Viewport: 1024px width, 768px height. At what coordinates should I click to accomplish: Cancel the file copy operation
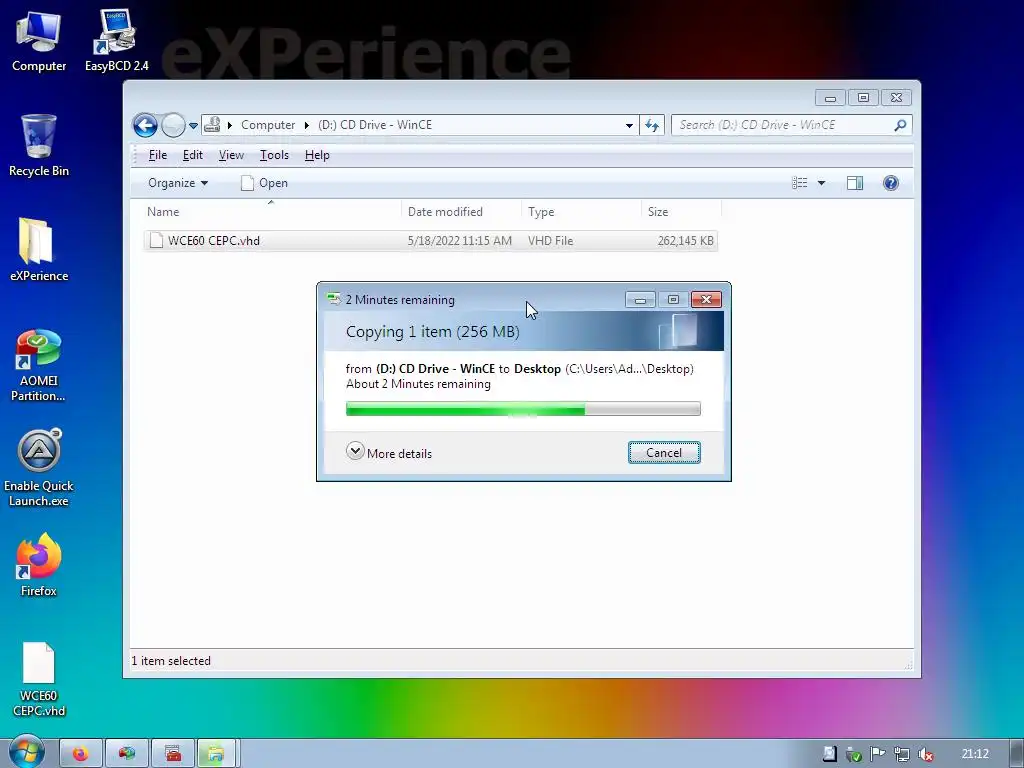(664, 453)
